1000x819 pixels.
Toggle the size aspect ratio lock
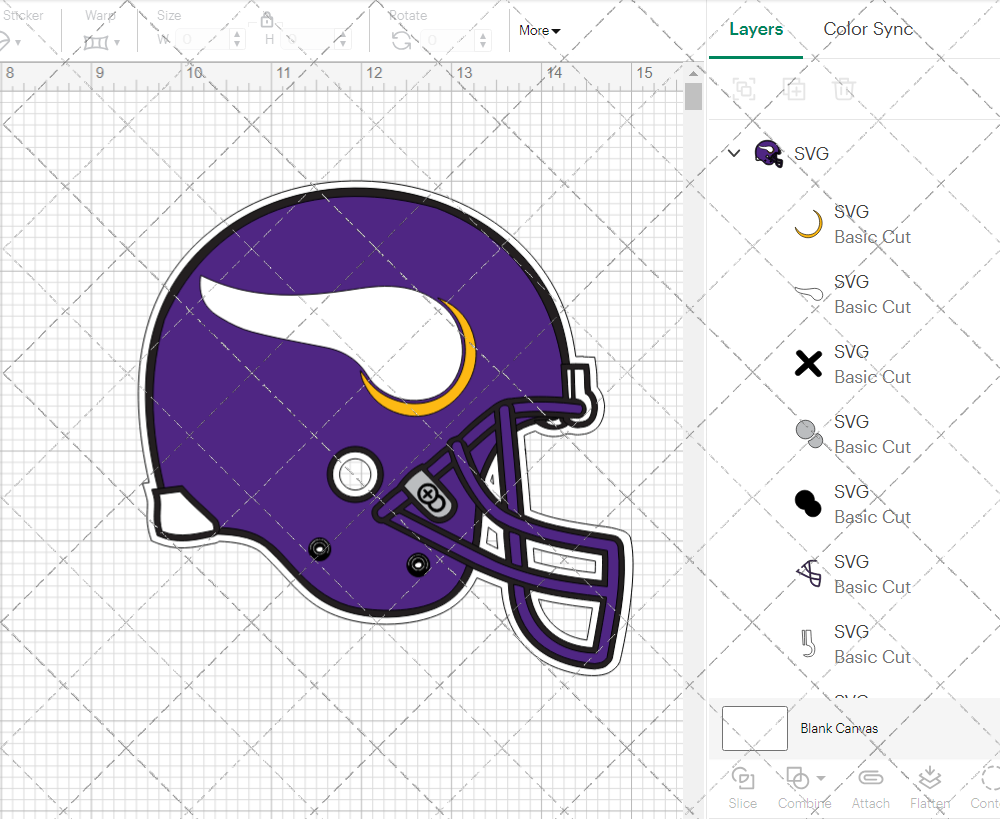pos(267,20)
